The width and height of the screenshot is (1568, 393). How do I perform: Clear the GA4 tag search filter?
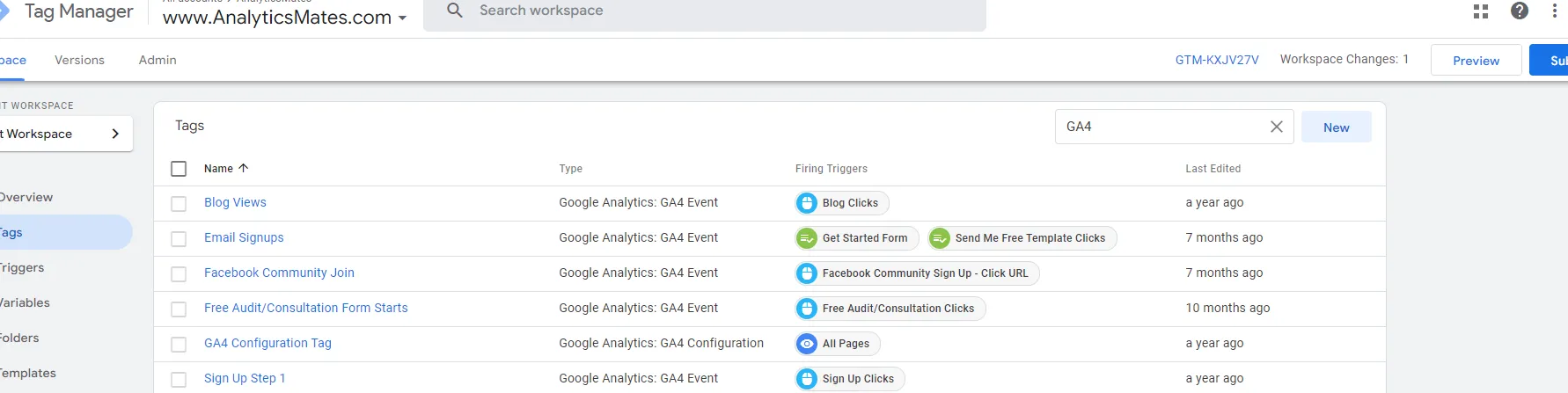tap(1277, 127)
